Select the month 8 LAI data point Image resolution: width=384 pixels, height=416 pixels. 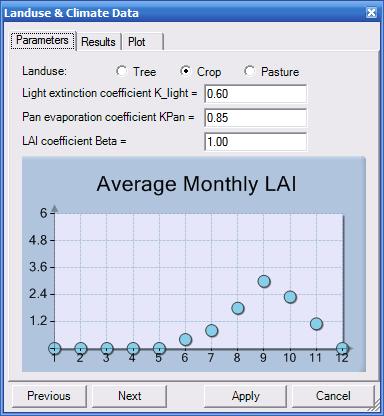click(x=238, y=308)
